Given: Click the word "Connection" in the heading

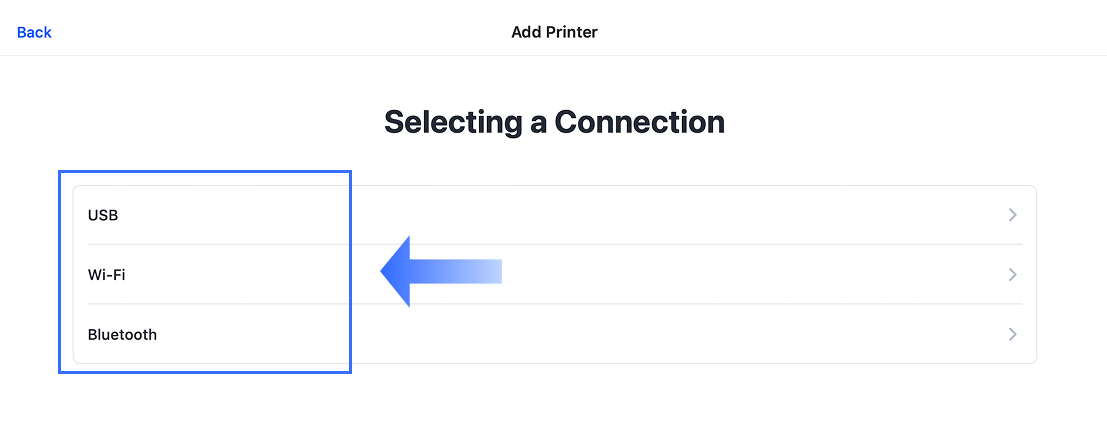Looking at the screenshot, I should 640,122.
